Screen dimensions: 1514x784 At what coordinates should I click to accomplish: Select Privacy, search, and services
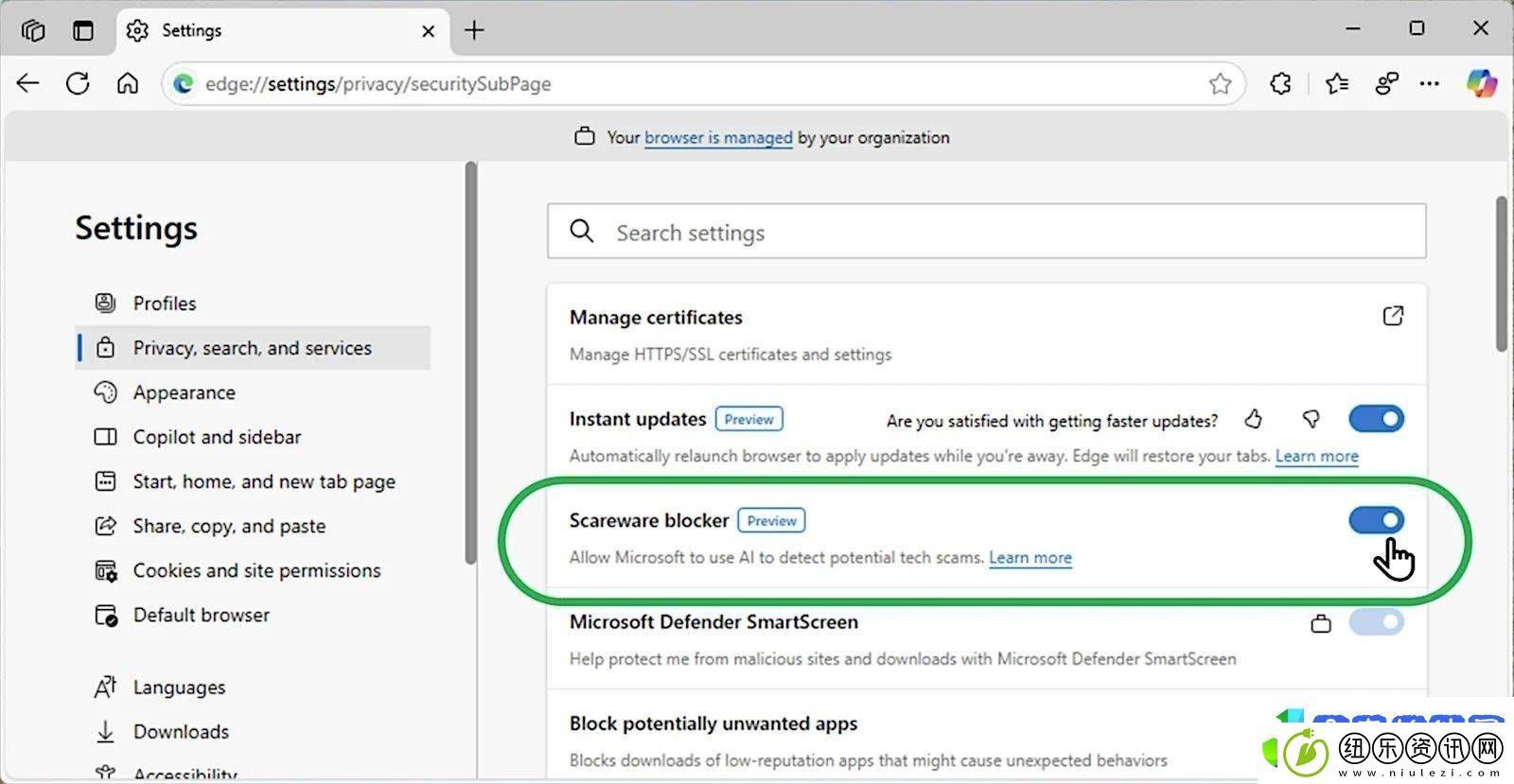[x=253, y=348]
